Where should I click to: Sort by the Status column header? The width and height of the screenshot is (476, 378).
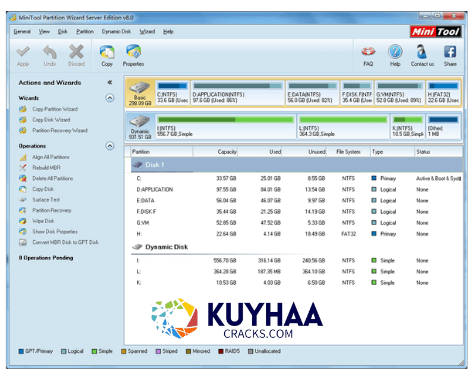(438, 152)
